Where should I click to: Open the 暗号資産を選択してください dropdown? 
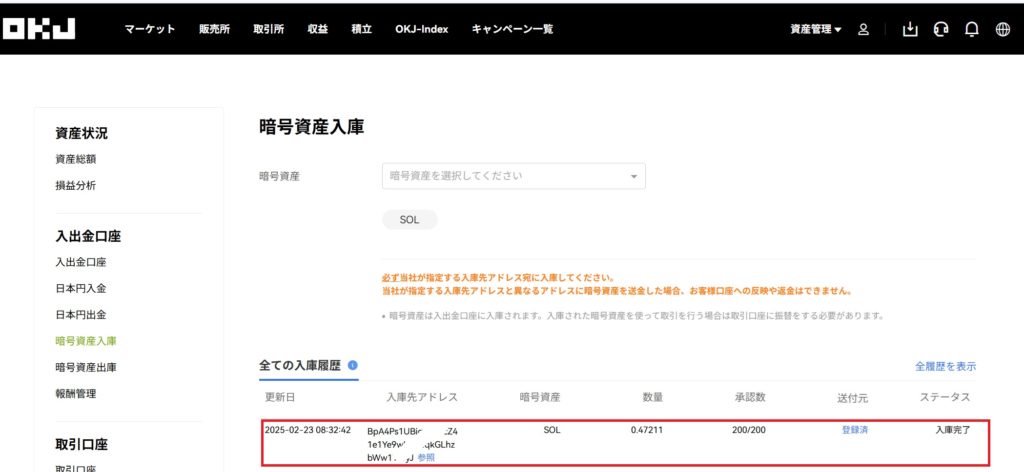[513, 176]
